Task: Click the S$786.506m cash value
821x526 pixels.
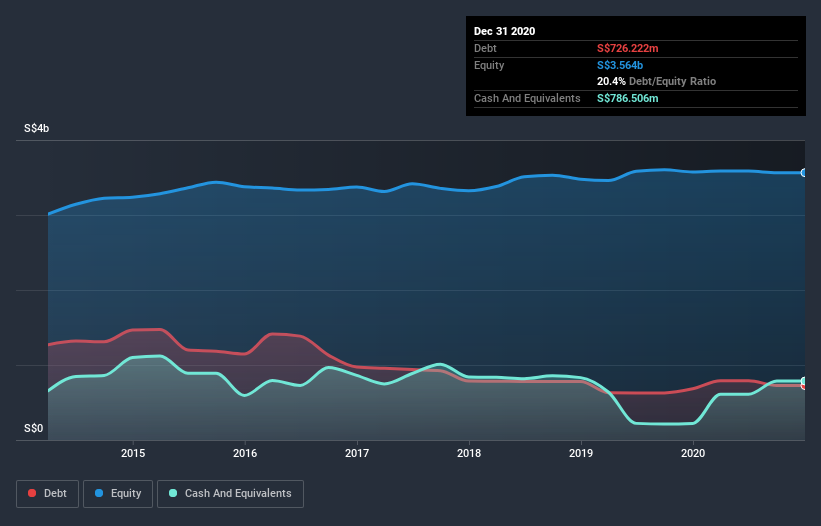Action: [x=628, y=98]
